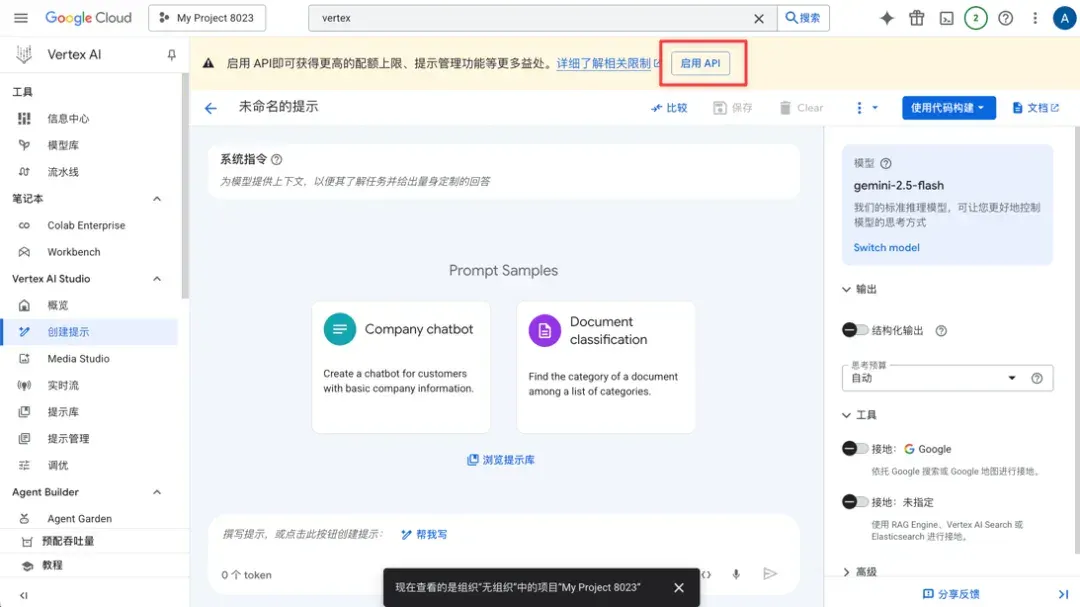
Task: Select the Document classification sample card
Action: coord(605,367)
